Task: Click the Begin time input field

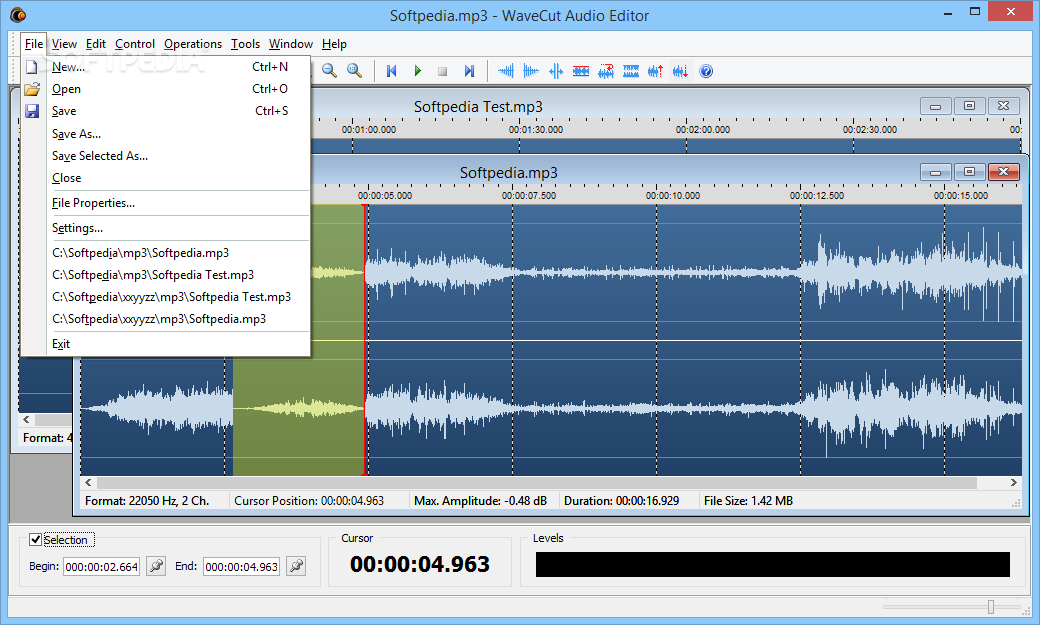Action: (101, 567)
